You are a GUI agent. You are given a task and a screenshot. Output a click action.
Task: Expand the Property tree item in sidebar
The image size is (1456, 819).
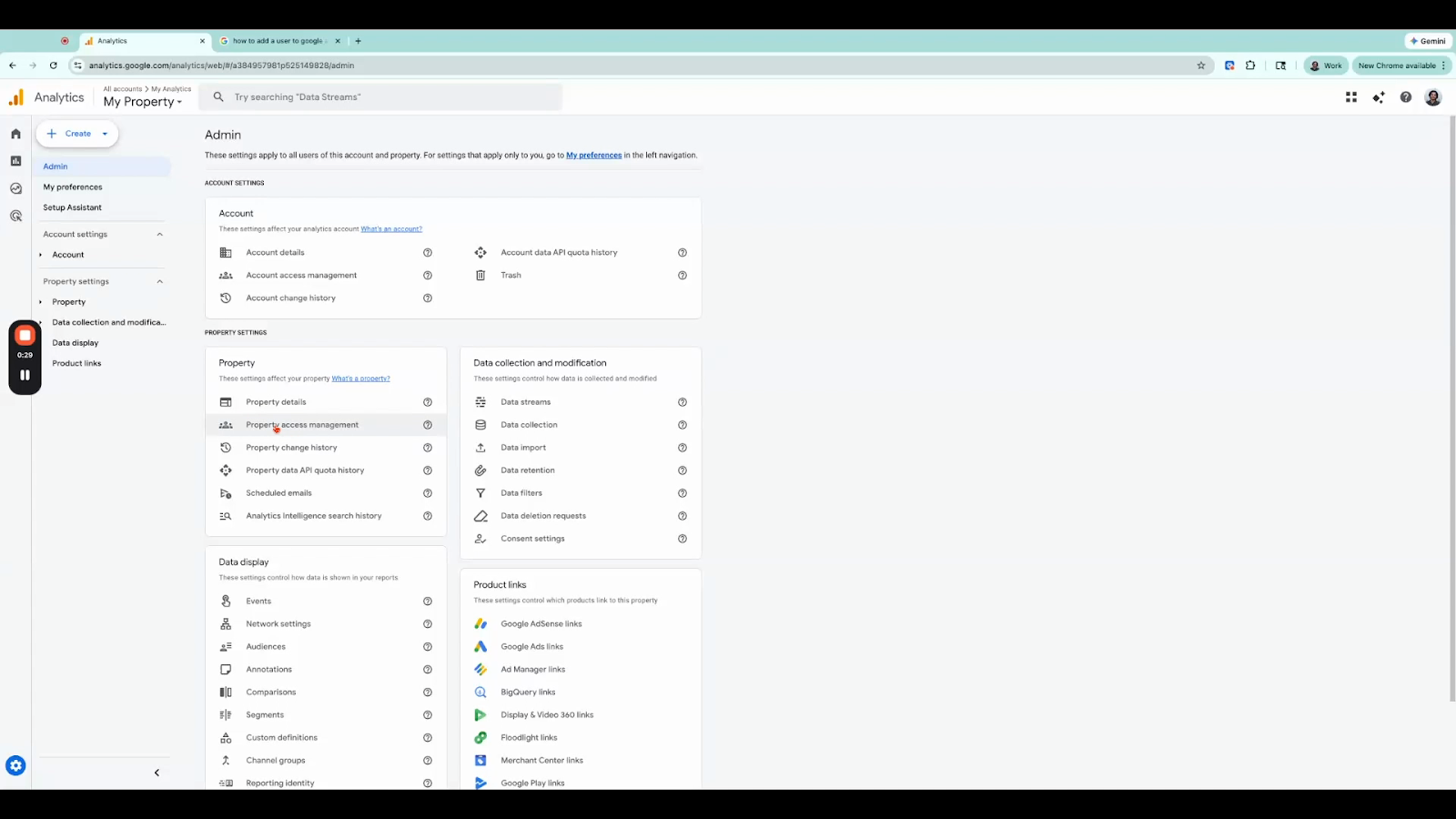click(41, 302)
